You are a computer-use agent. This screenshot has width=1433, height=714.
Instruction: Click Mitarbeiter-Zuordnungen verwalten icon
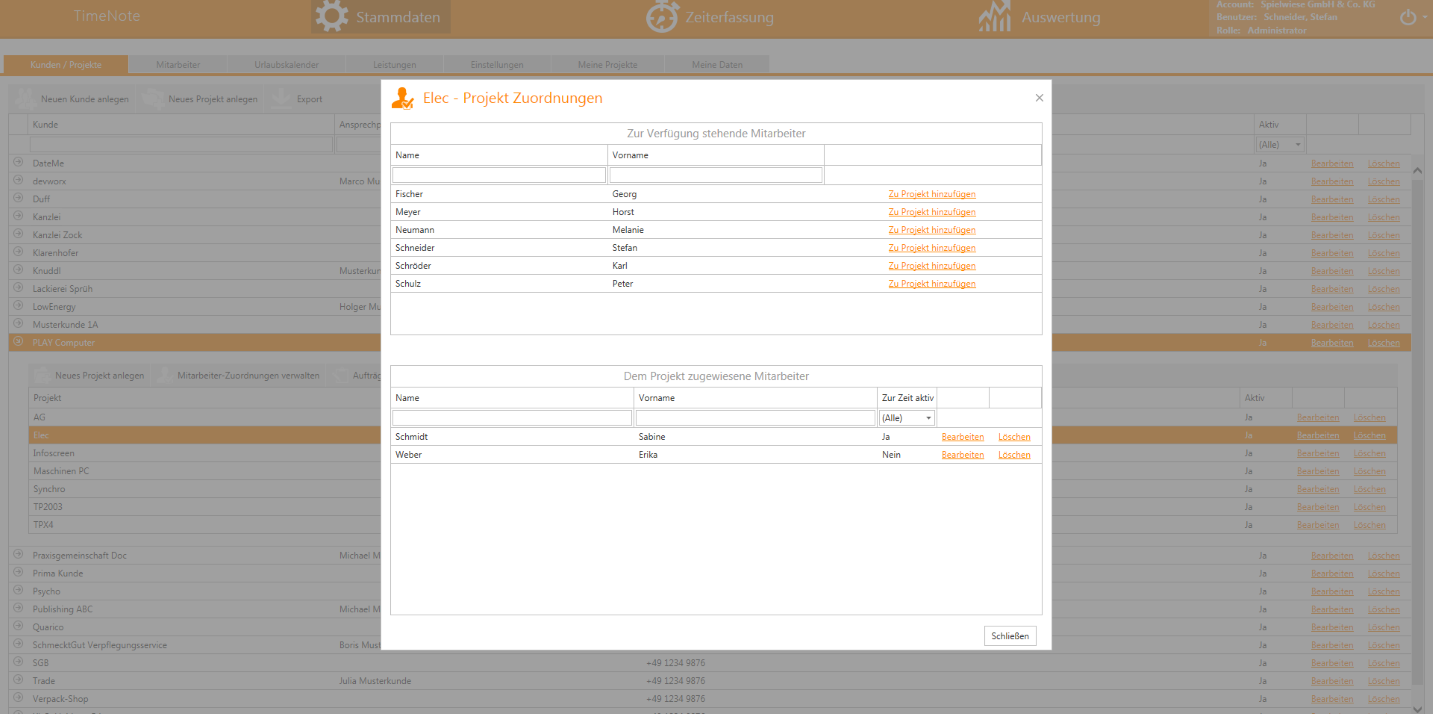(164, 376)
